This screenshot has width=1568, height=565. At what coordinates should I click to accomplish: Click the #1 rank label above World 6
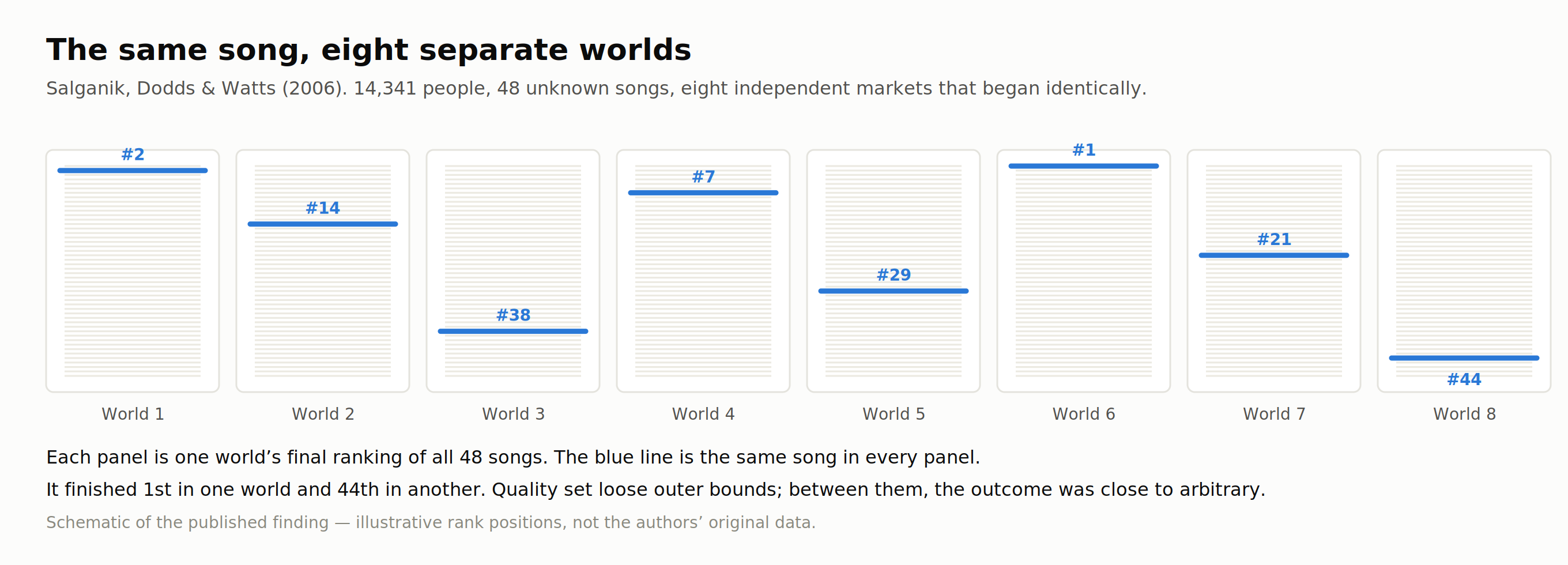(1084, 150)
